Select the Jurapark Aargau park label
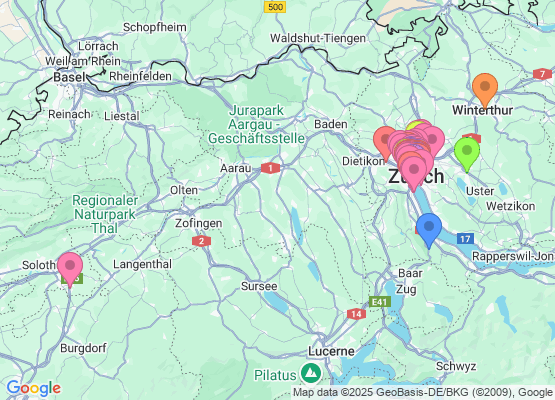Image resolution: width=555 pixels, height=400 pixels. (x=256, y=124)
